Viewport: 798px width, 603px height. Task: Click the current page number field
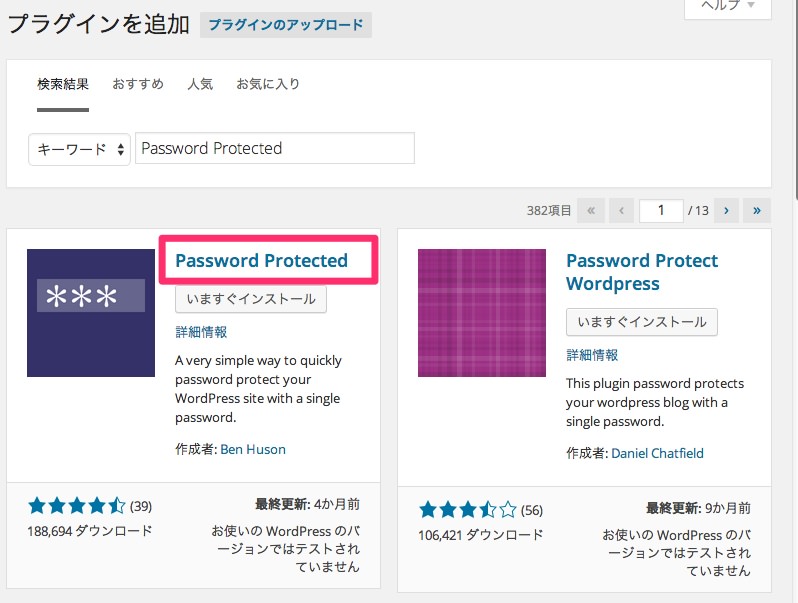[661, 210]
